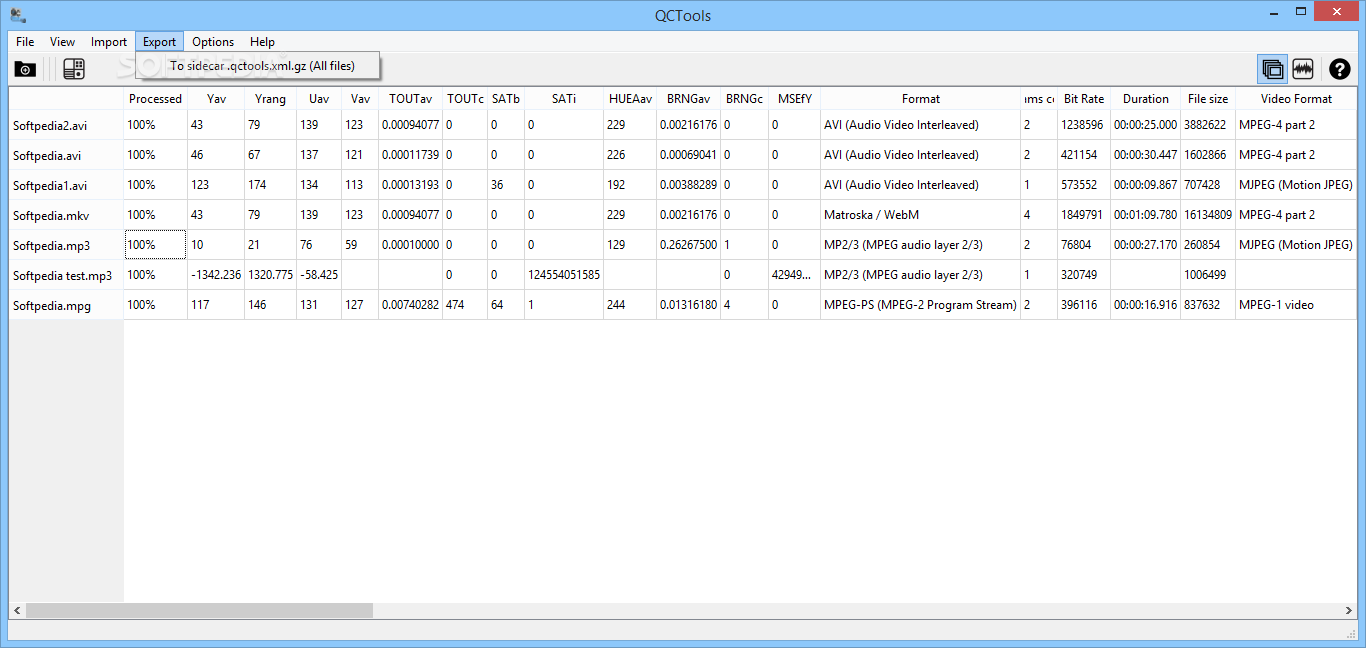Open the Export menu
This screenshot has height=648, width=1366.
coord(159,42)
